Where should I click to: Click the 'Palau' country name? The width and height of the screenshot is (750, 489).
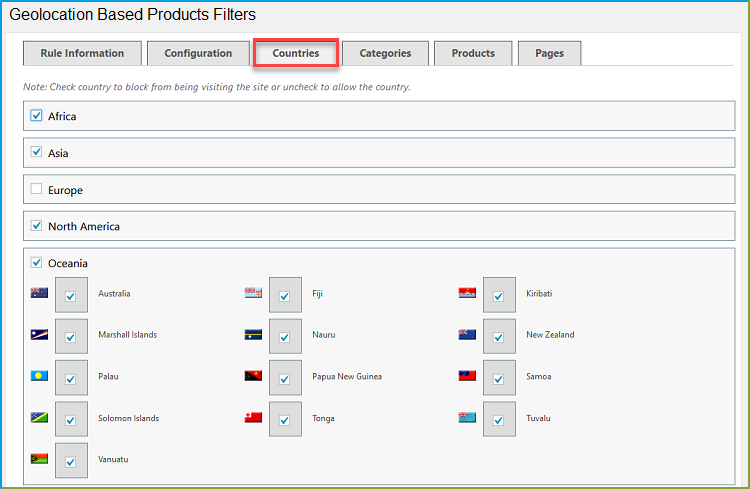pyautogui.click(x=109, y=376)
